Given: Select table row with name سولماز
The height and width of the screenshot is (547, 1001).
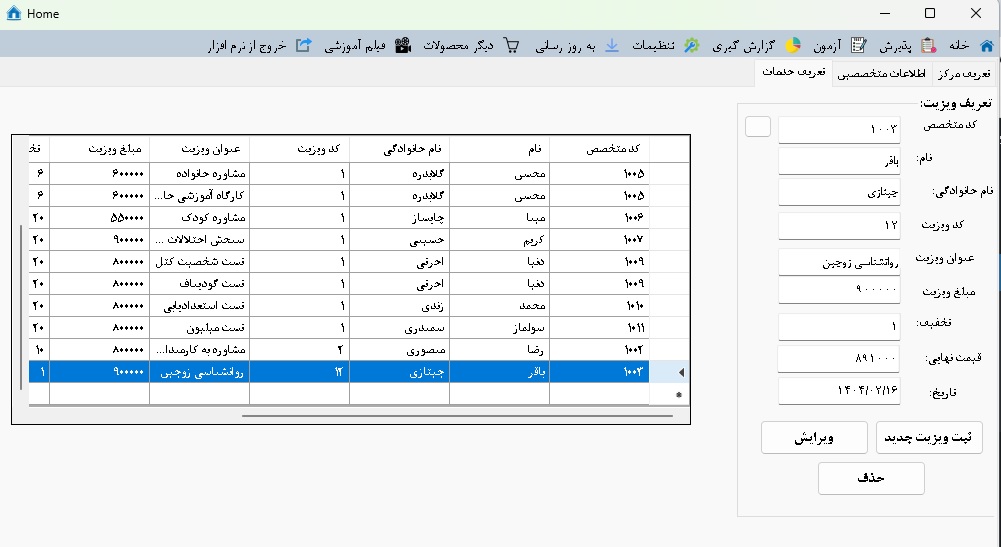Looking at the screenshot, I should [500, 327].
